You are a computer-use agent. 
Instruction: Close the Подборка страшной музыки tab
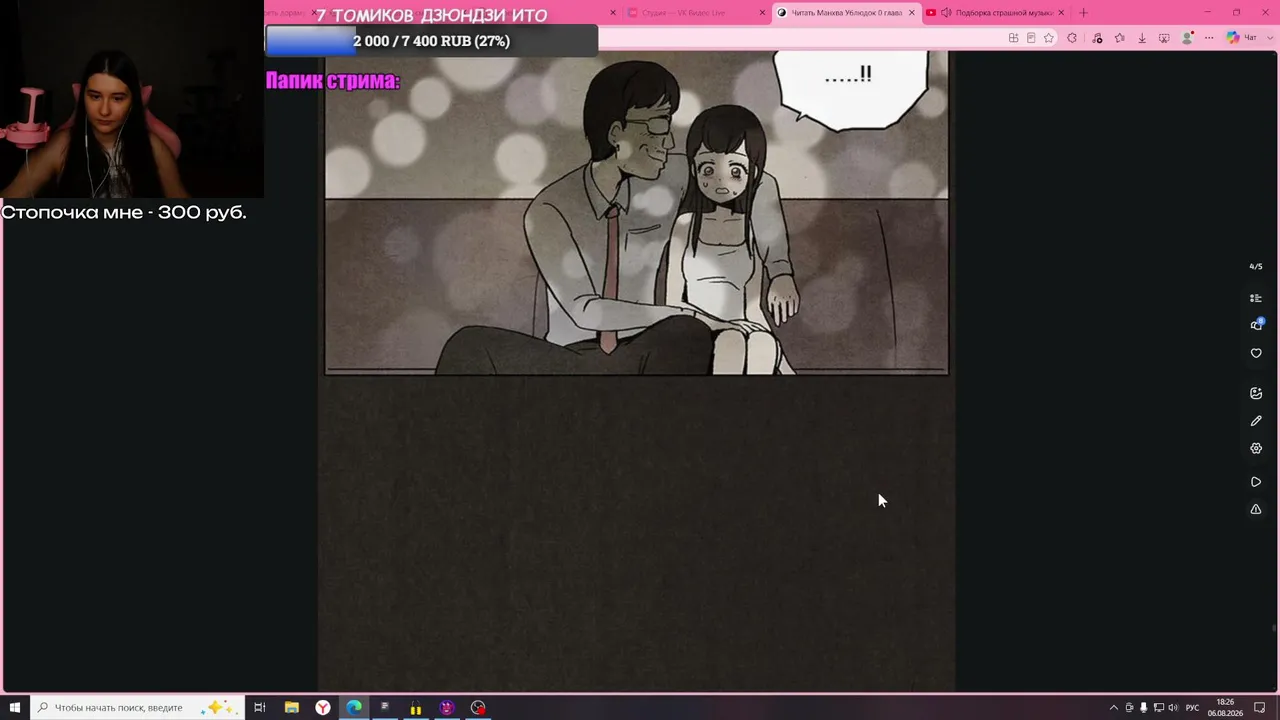1060,13
